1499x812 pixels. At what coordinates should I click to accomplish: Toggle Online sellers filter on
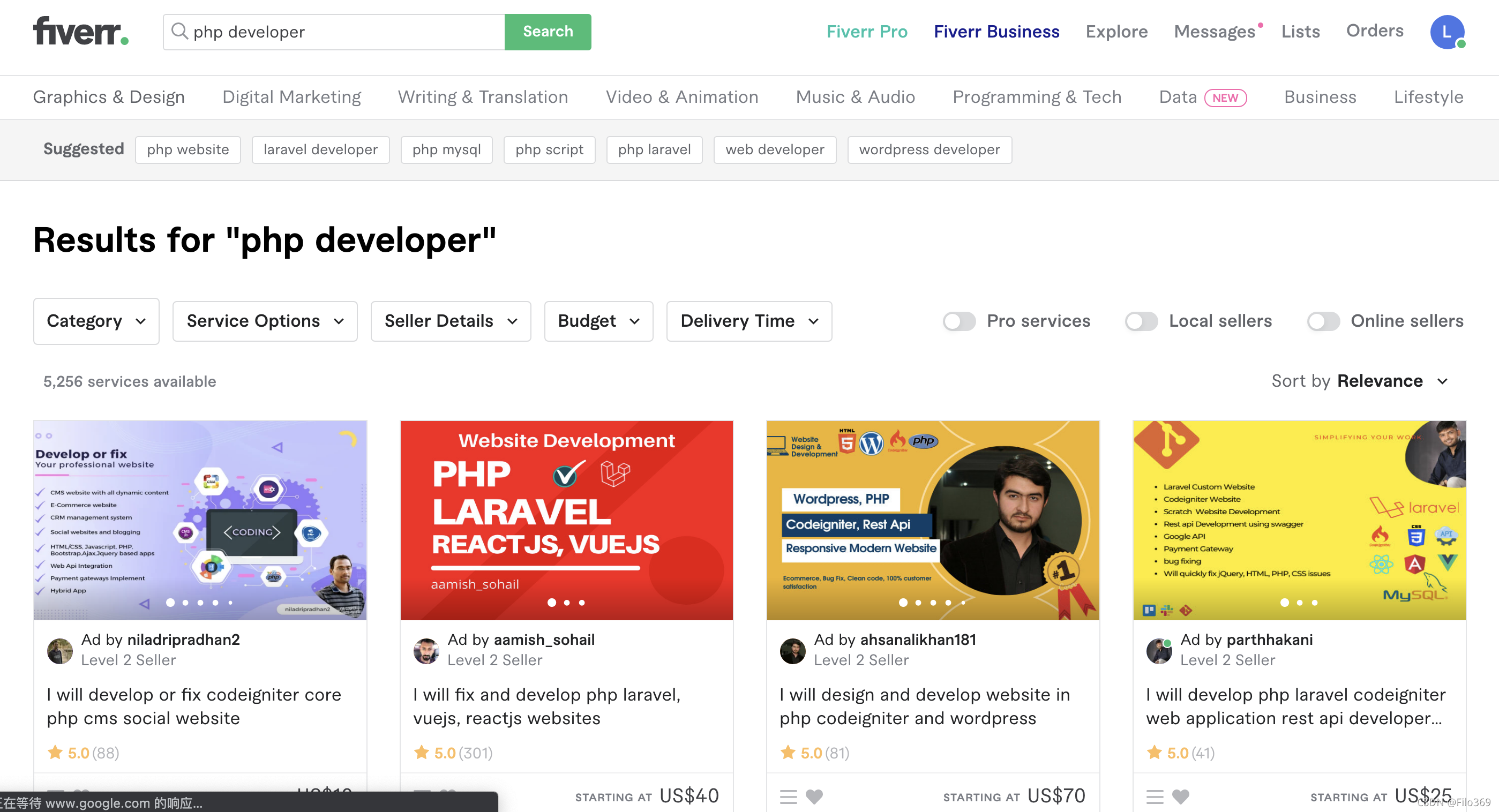coord(1323,321)
